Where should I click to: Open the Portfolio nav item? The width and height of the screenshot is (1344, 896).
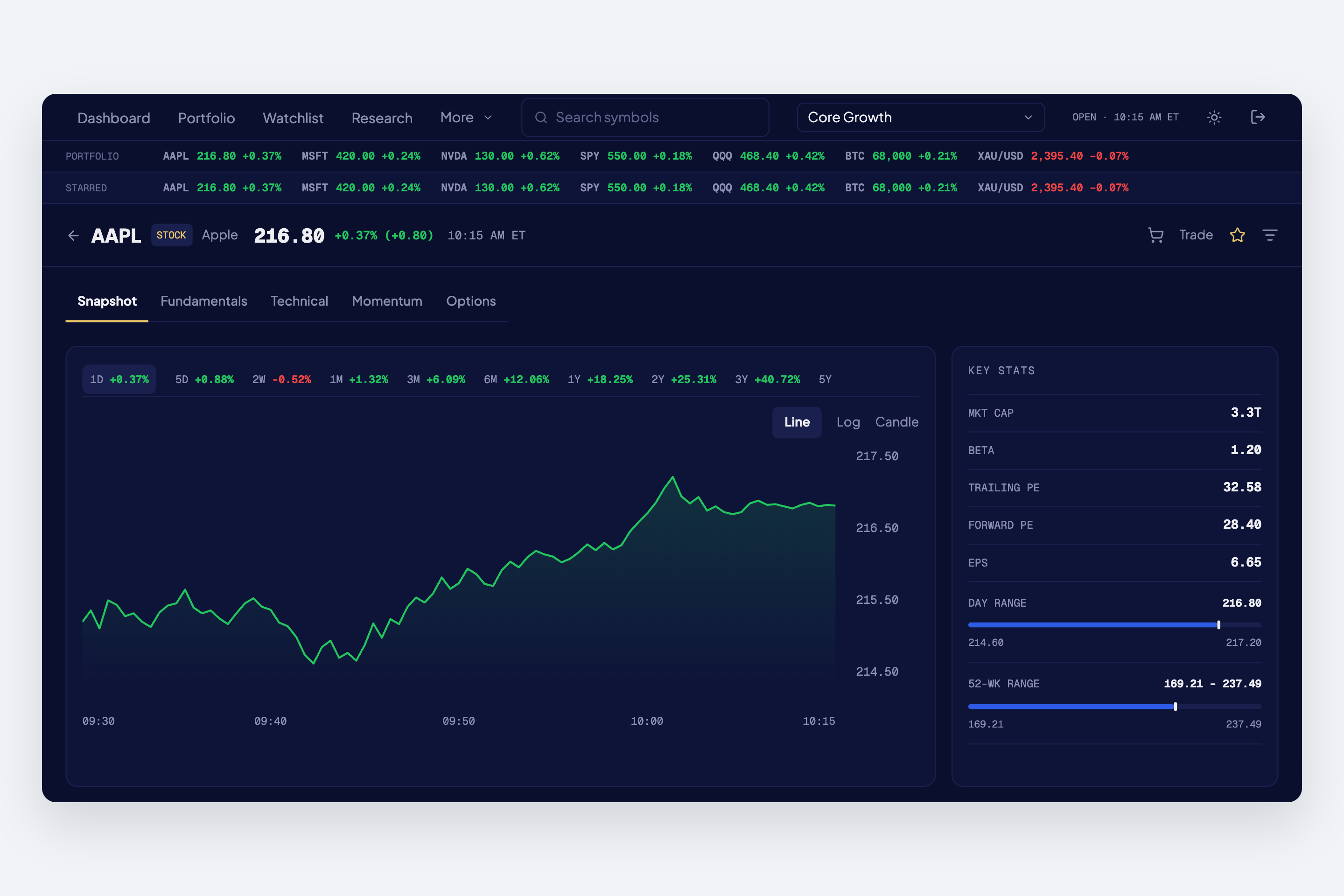(206, 118)
